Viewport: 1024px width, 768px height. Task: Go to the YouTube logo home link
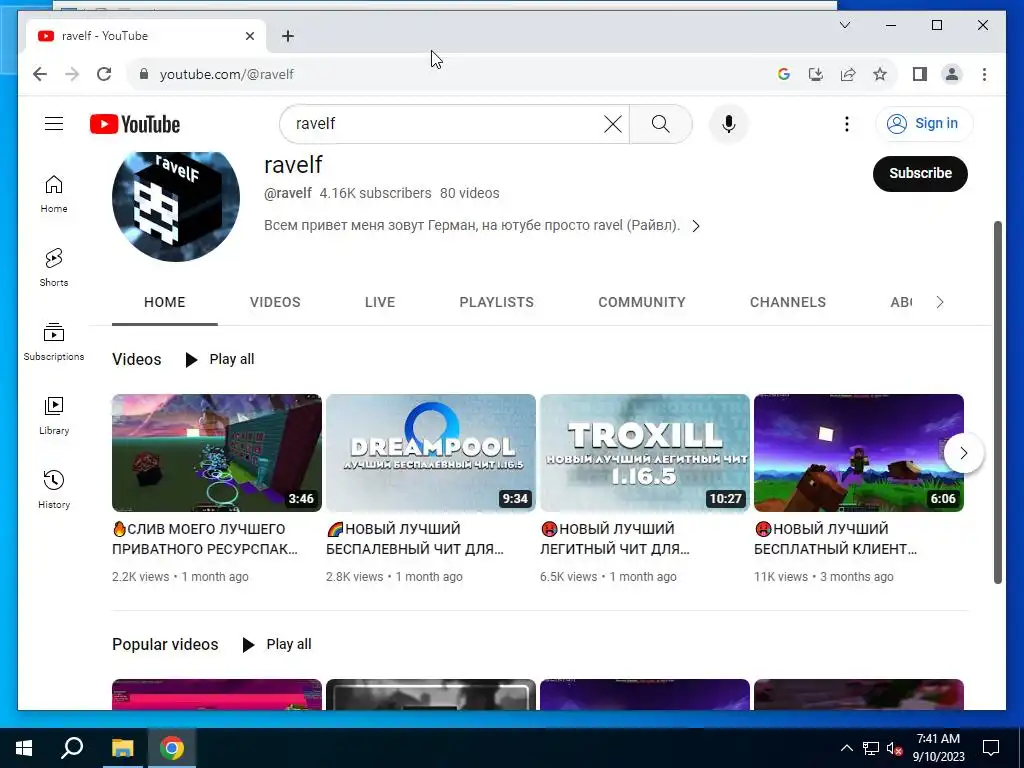[135, 124]
